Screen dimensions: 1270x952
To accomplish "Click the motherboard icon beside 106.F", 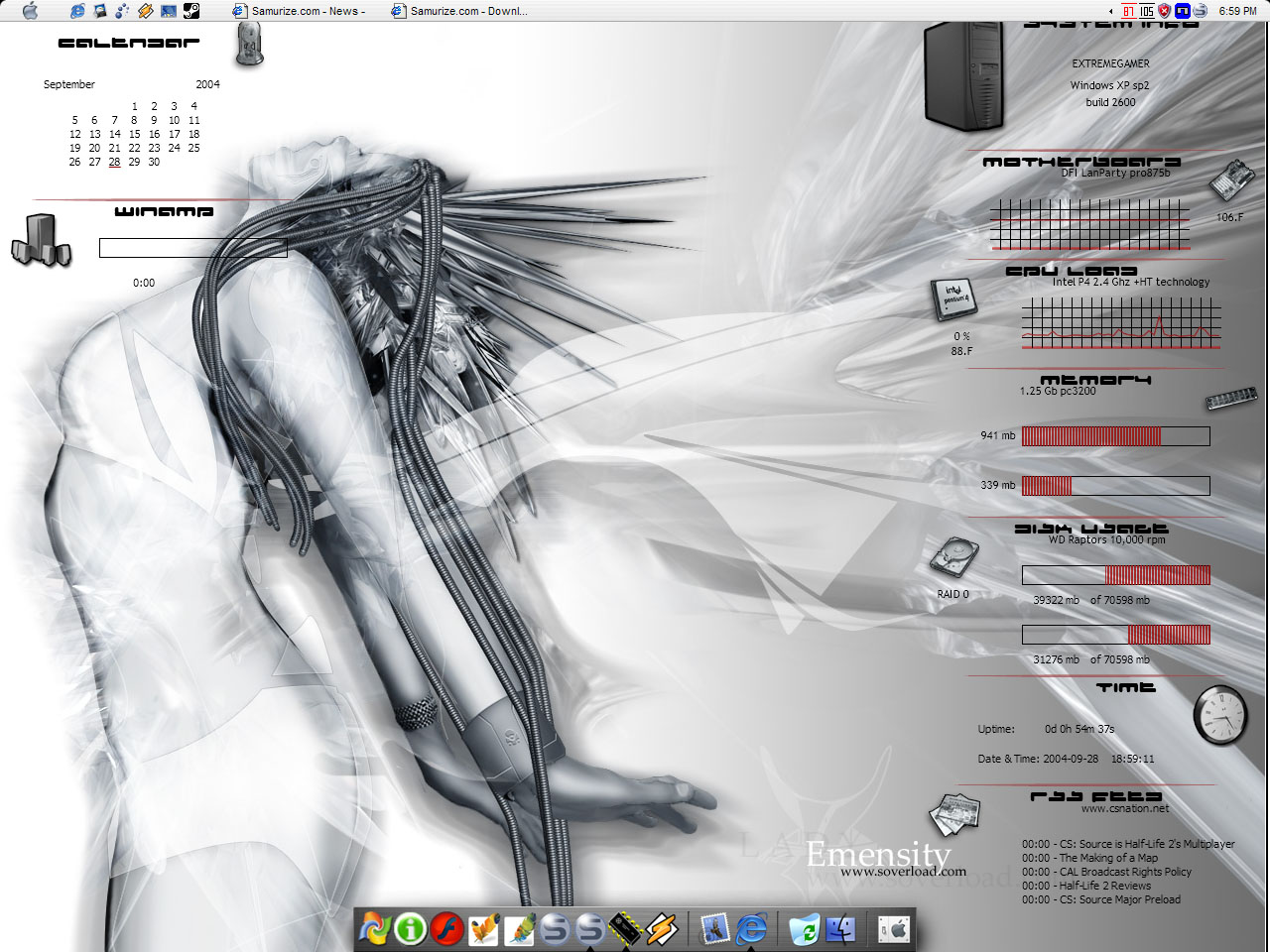I will [x=1233, y=179].
